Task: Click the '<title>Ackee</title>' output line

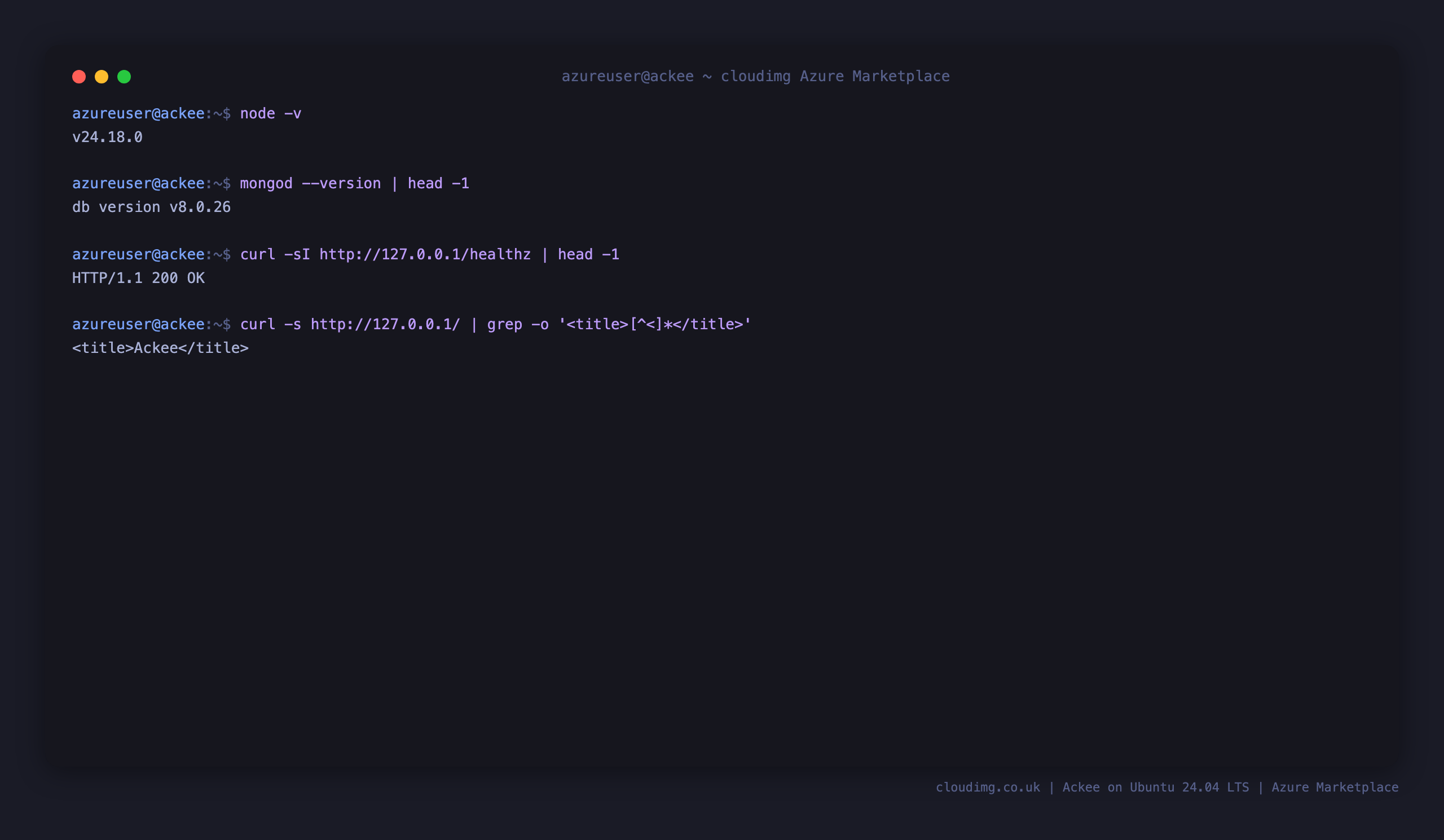Action: pos(160,348)
